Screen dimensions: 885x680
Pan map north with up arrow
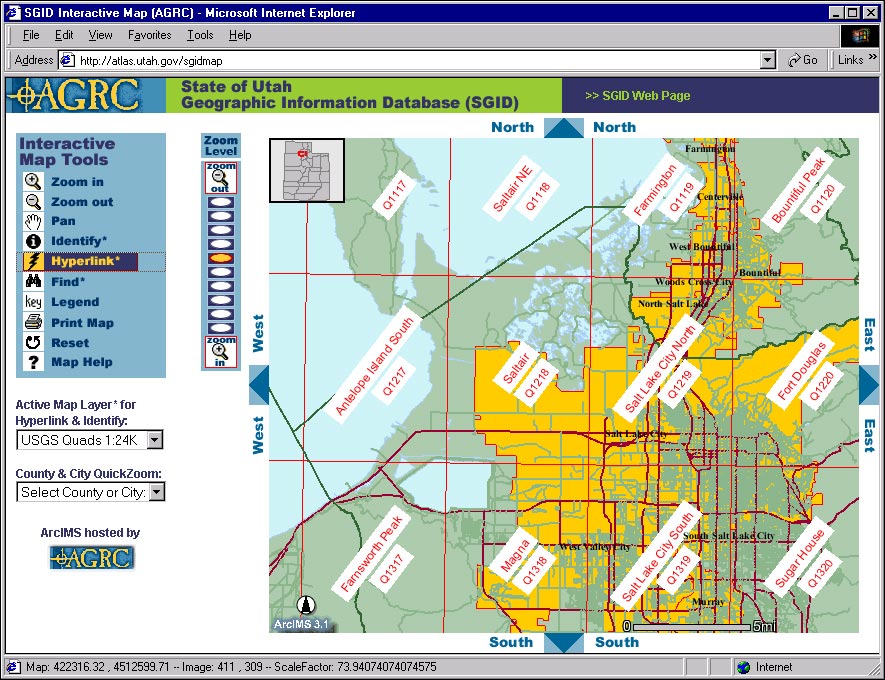(x=563, y=128)
